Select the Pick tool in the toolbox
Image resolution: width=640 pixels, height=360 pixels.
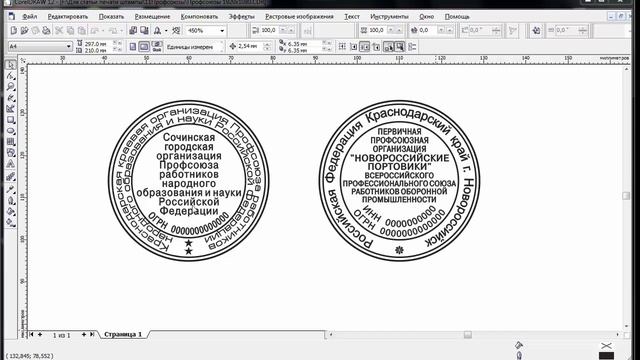pos(11,65)
